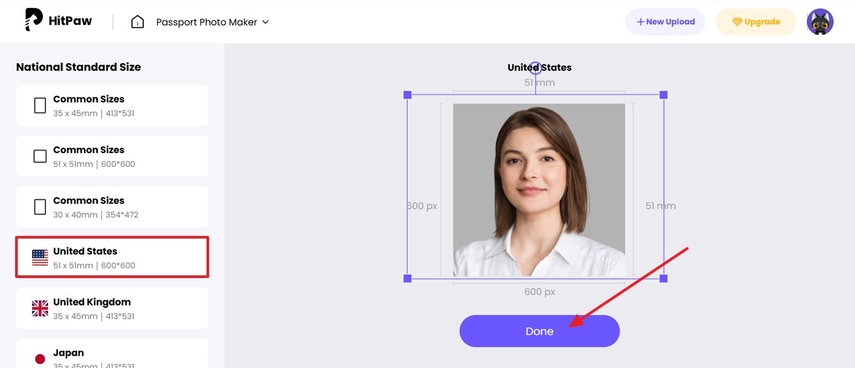Click the 51 mm label above the photo
This screenshot has width=855, height=368.
539,83
